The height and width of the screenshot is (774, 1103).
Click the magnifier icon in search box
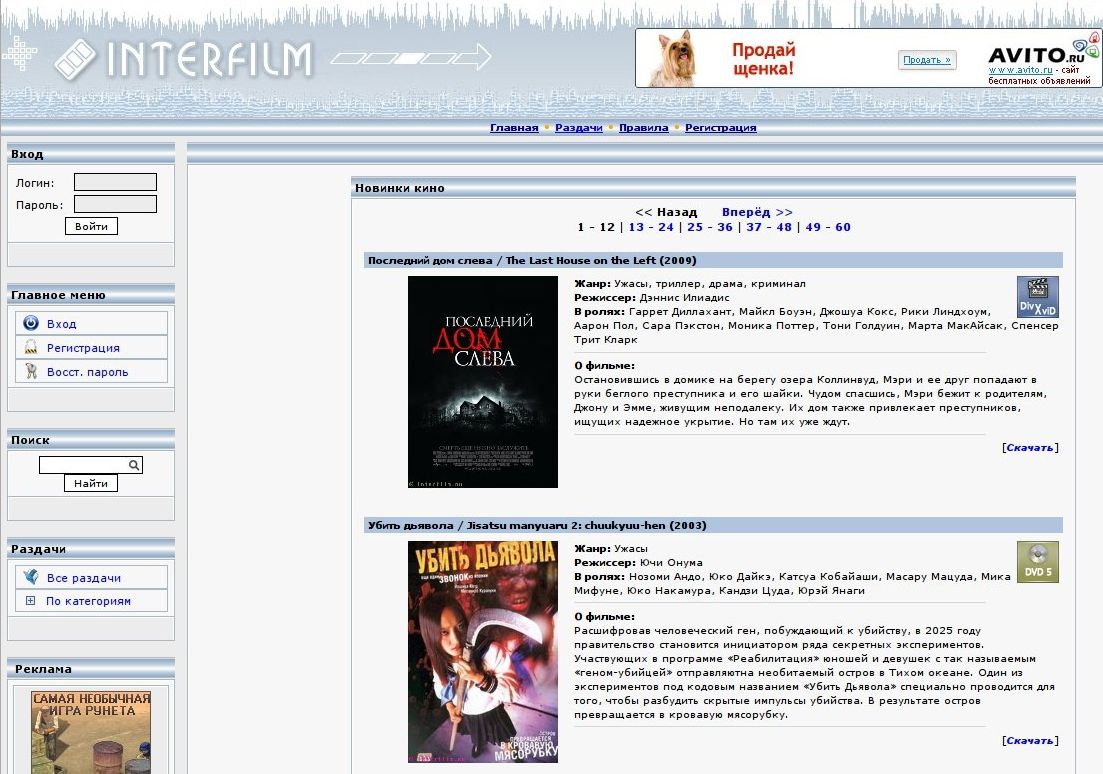tap(133, 465)
